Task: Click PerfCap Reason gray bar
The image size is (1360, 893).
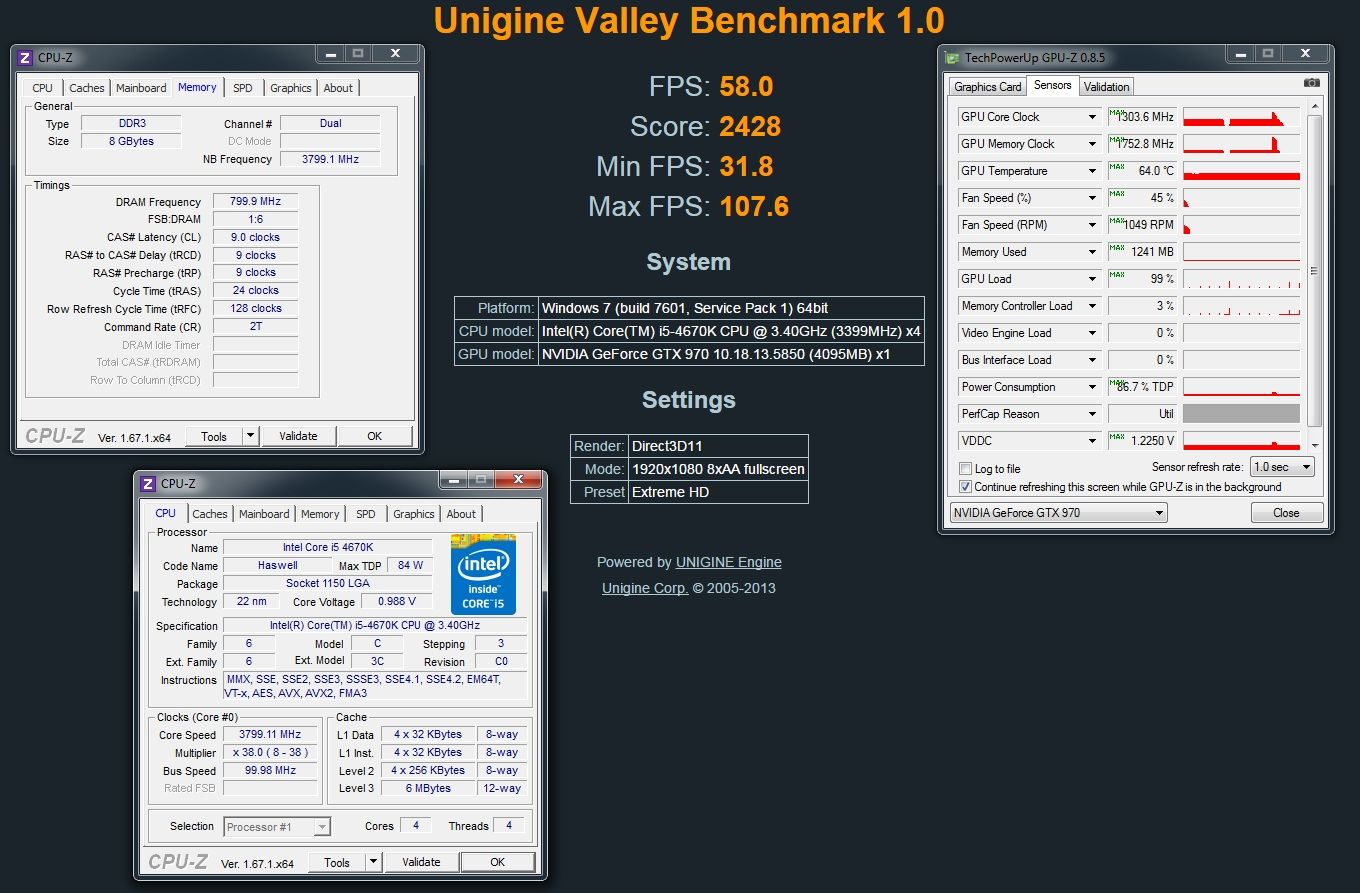Action: pos(1241,414)
